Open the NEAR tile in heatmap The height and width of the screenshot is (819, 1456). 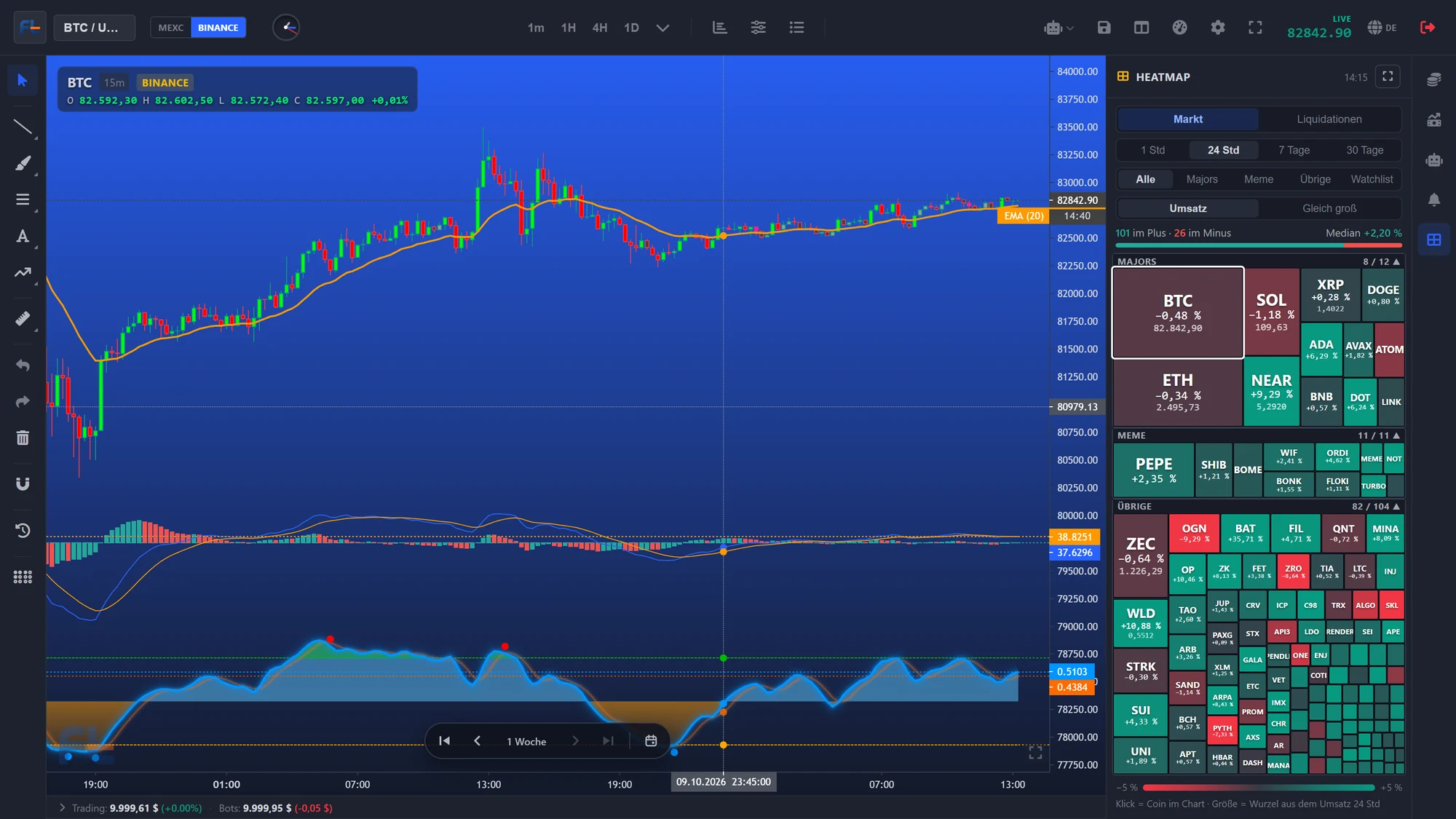coord(1271,392)
